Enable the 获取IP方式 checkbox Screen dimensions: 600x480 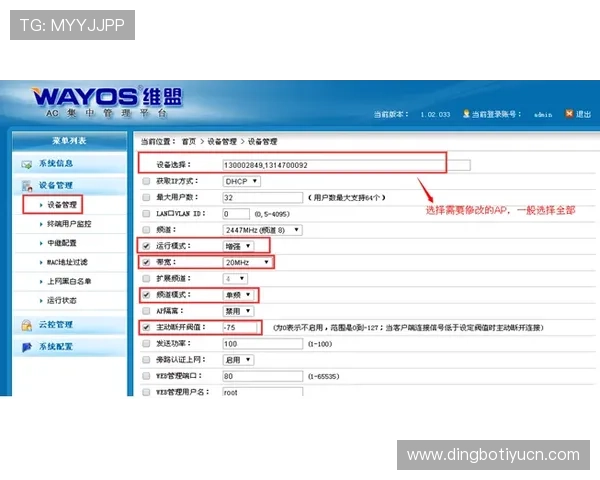click(146, 181)
